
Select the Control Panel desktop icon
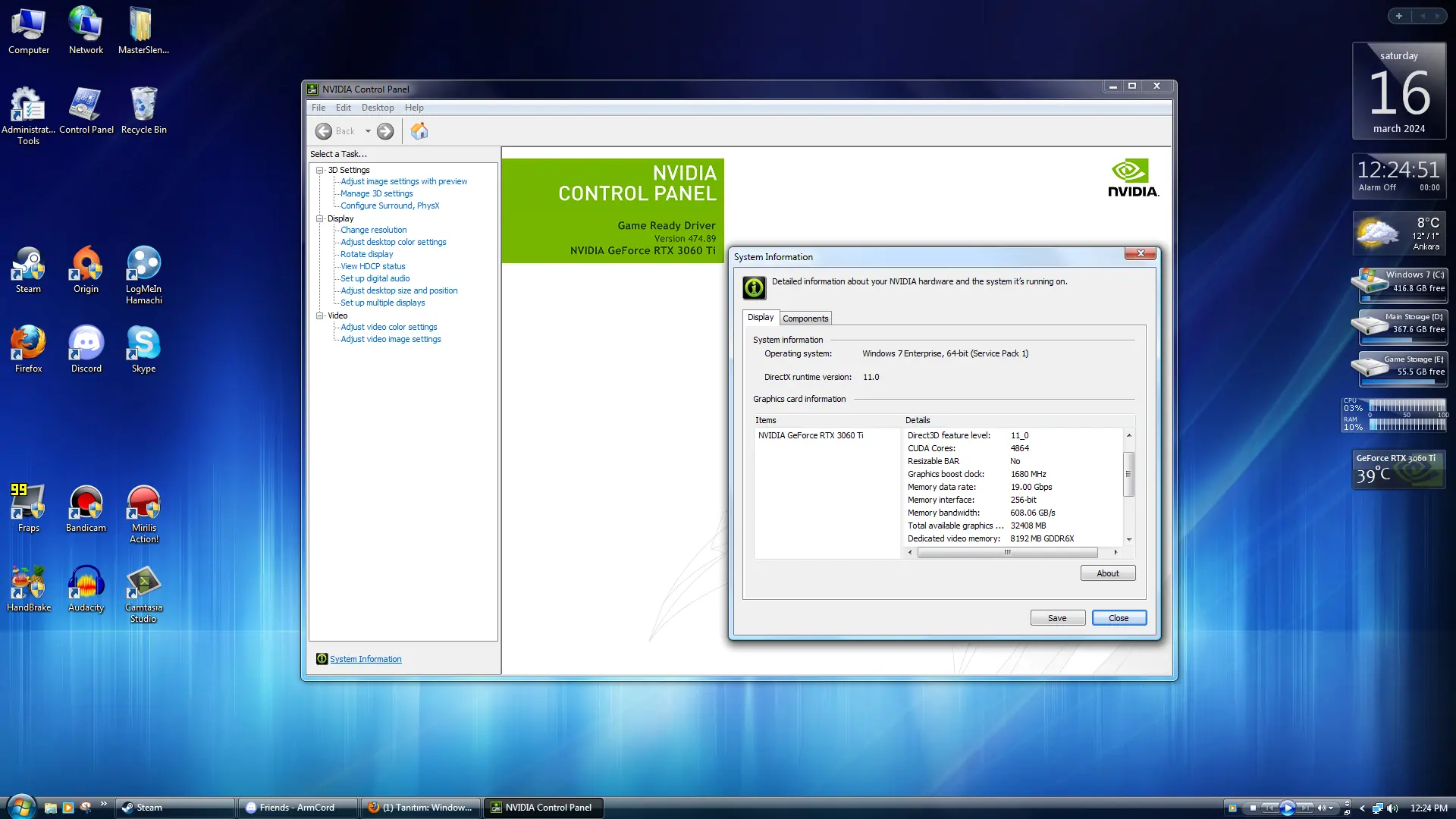[86, 111]
